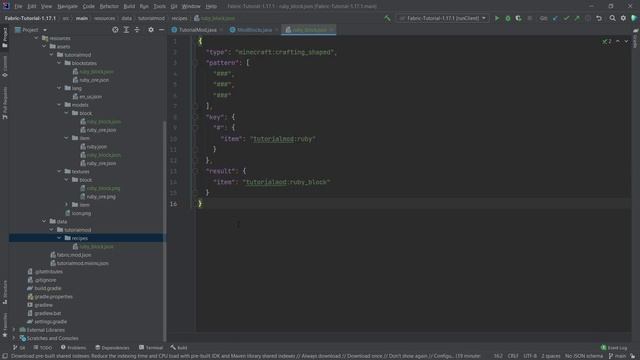Collapse the assets folder
The height and width of the screenshot is (360, 640).
(x=44, y=47)
